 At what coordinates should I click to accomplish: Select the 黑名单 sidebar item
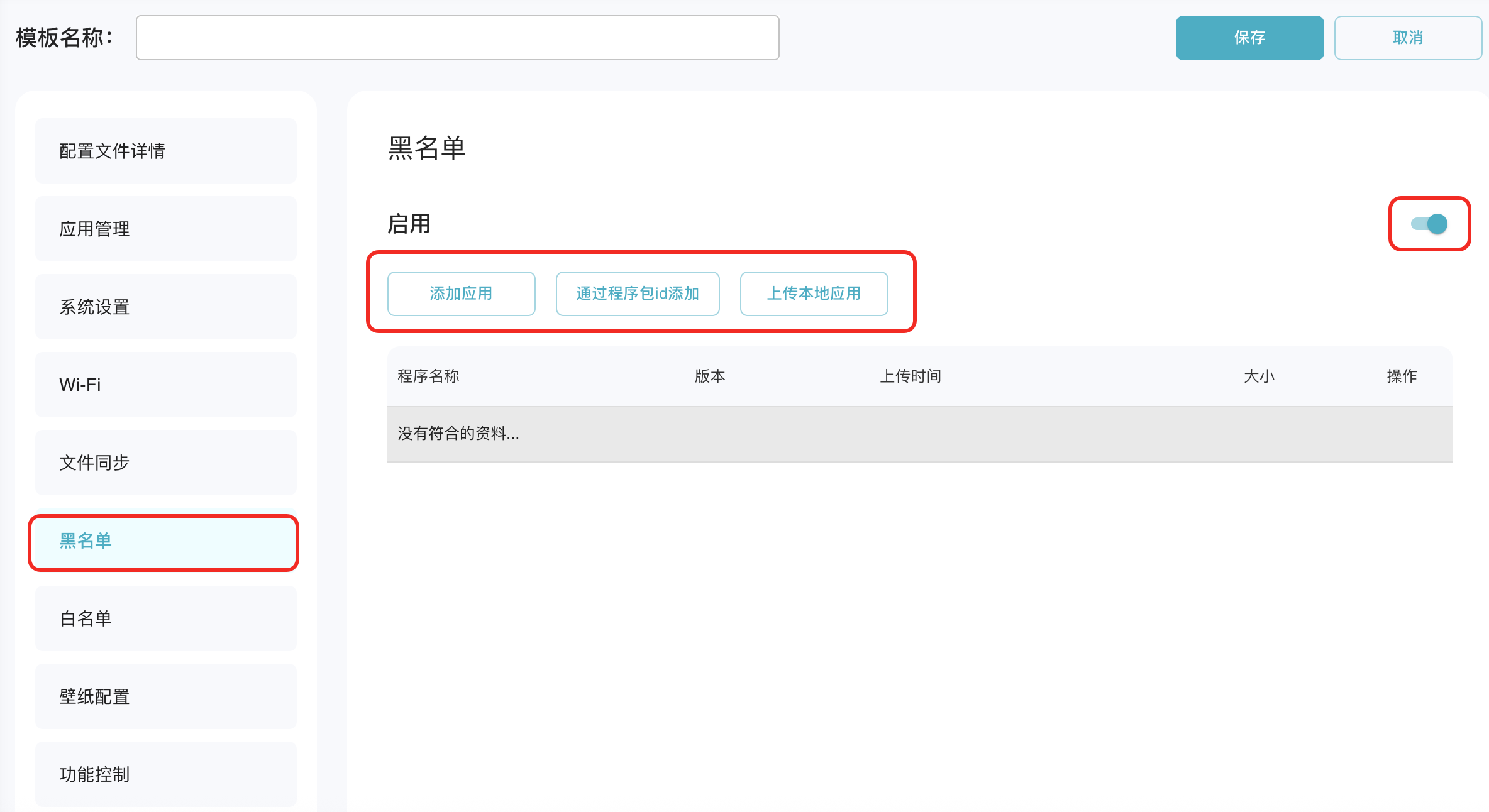click(x=163, y=541)
